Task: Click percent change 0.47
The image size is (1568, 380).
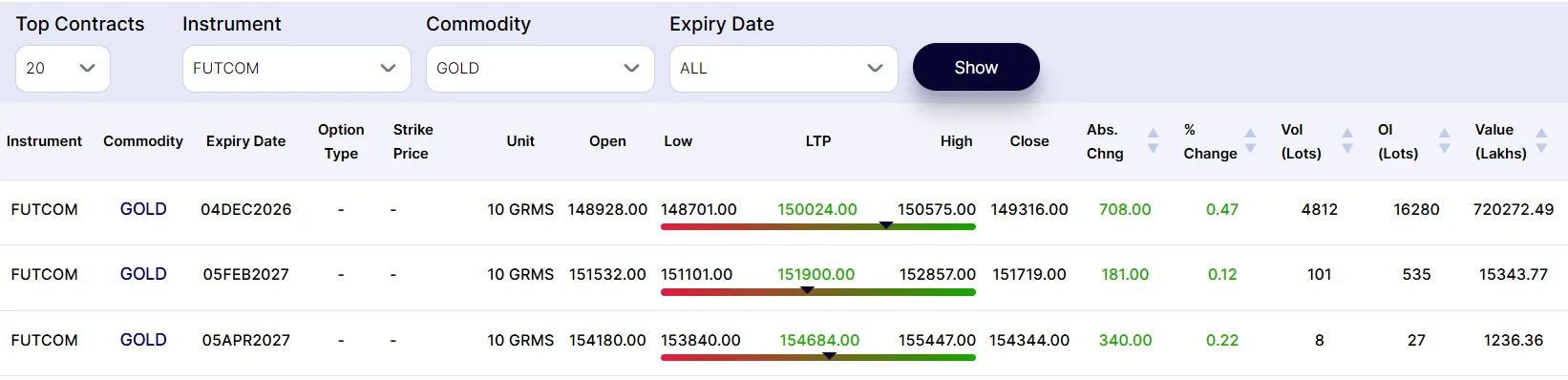Action: [1222, 209]
